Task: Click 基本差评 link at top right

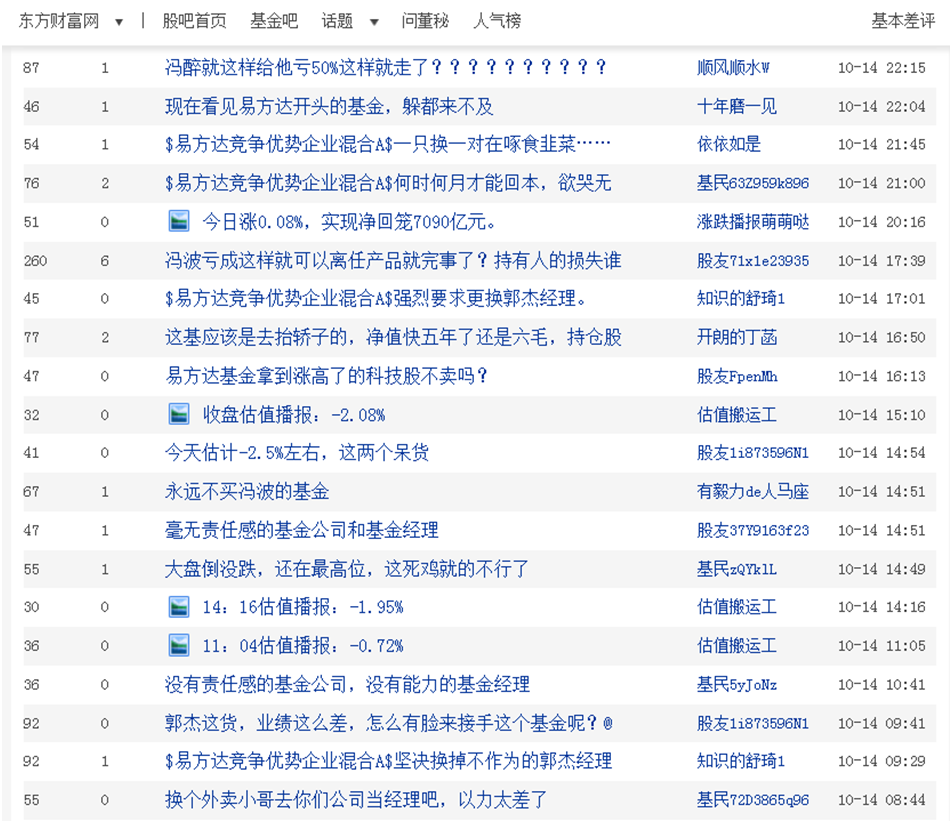Action: click(903, 21)
